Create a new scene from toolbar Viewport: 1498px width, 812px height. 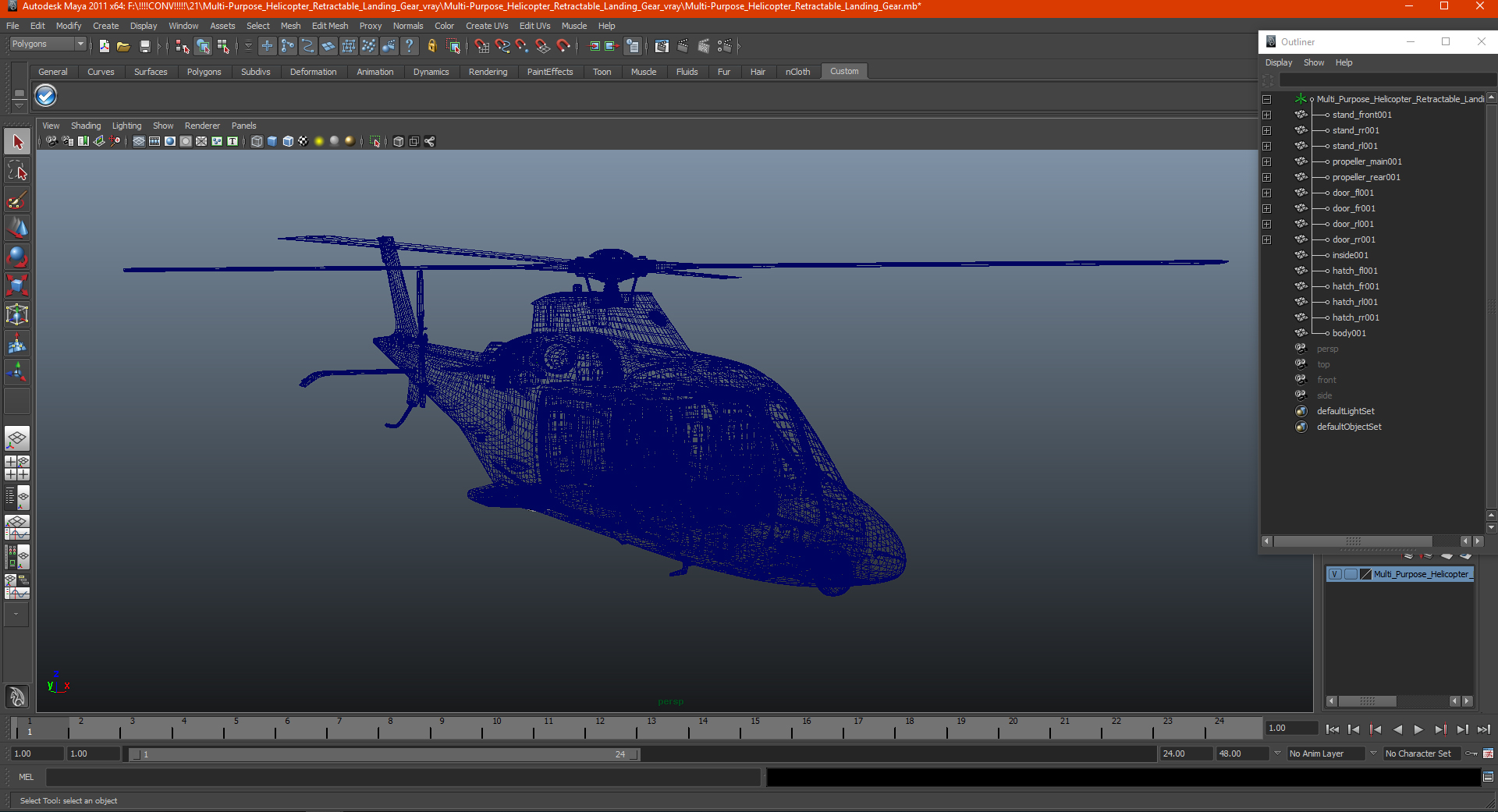coord(105,47)
